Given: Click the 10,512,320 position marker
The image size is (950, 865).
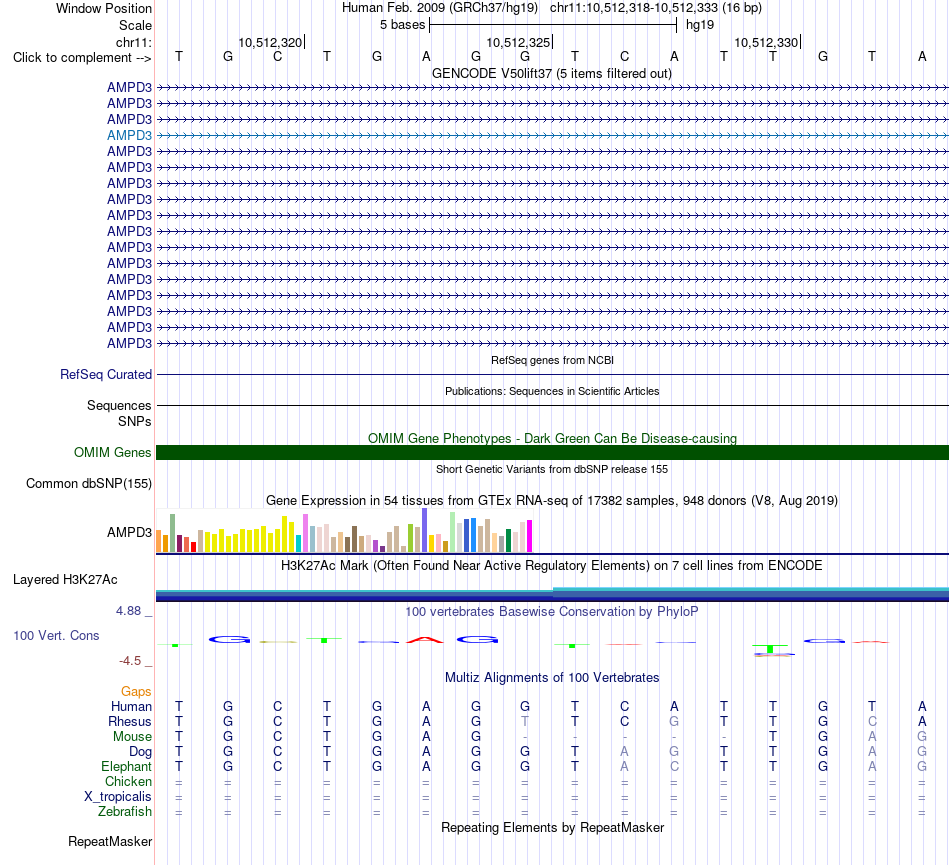Looking at the screenshot, I should click(270, 42).
